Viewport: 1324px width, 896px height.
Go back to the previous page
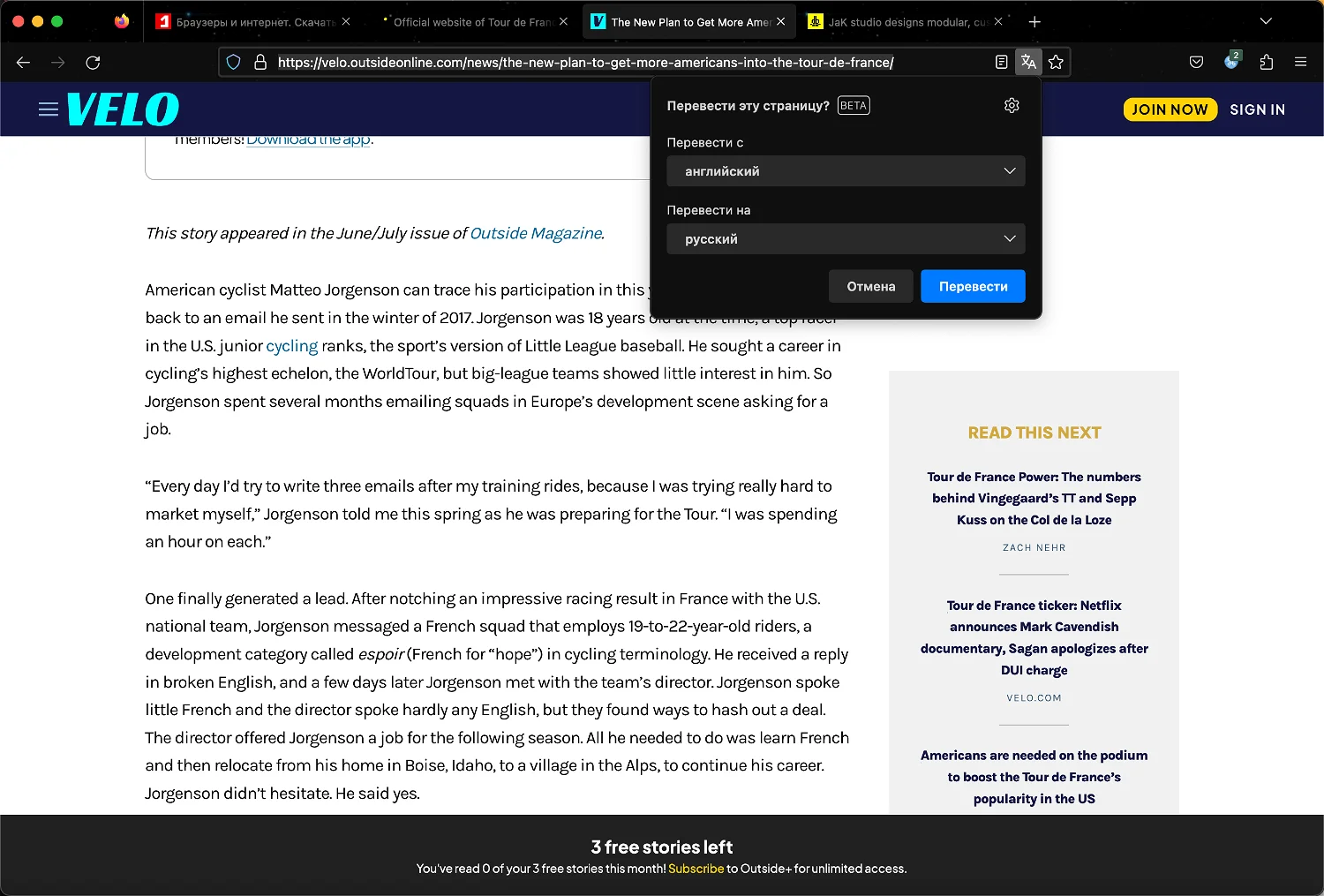[24, 63]
